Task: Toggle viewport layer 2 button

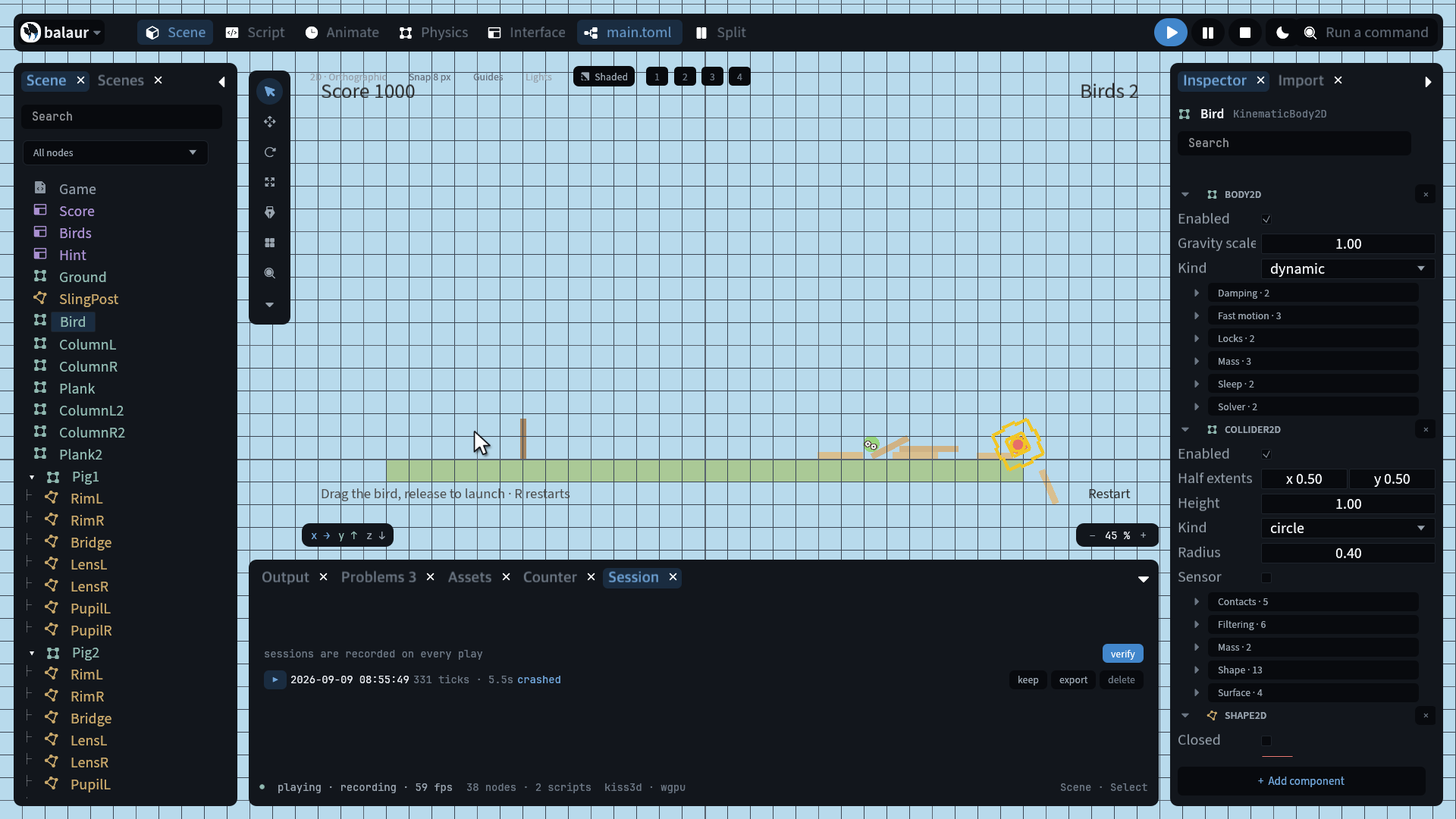Action: [685, 77]
